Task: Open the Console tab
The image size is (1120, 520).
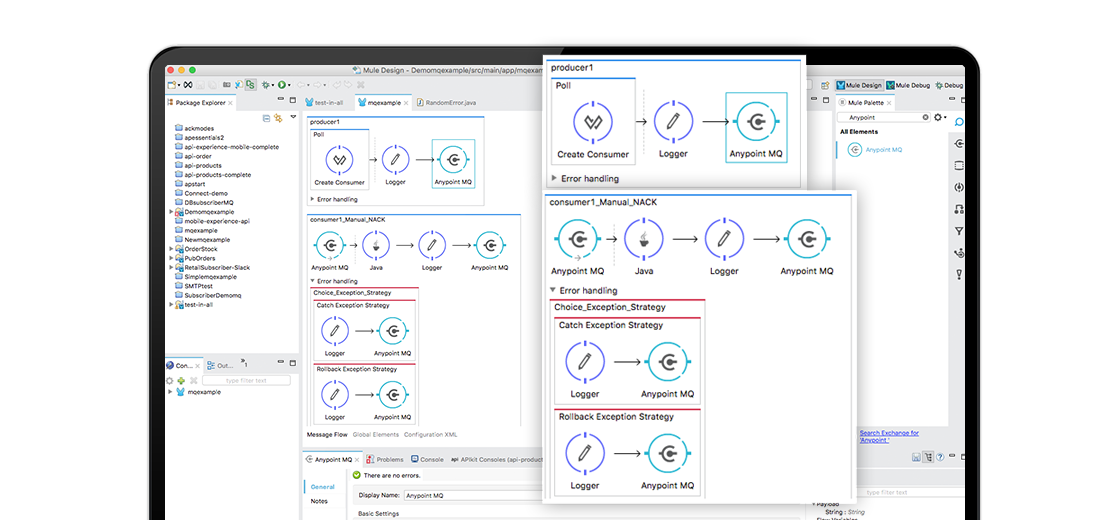Action: coord(427,459)
